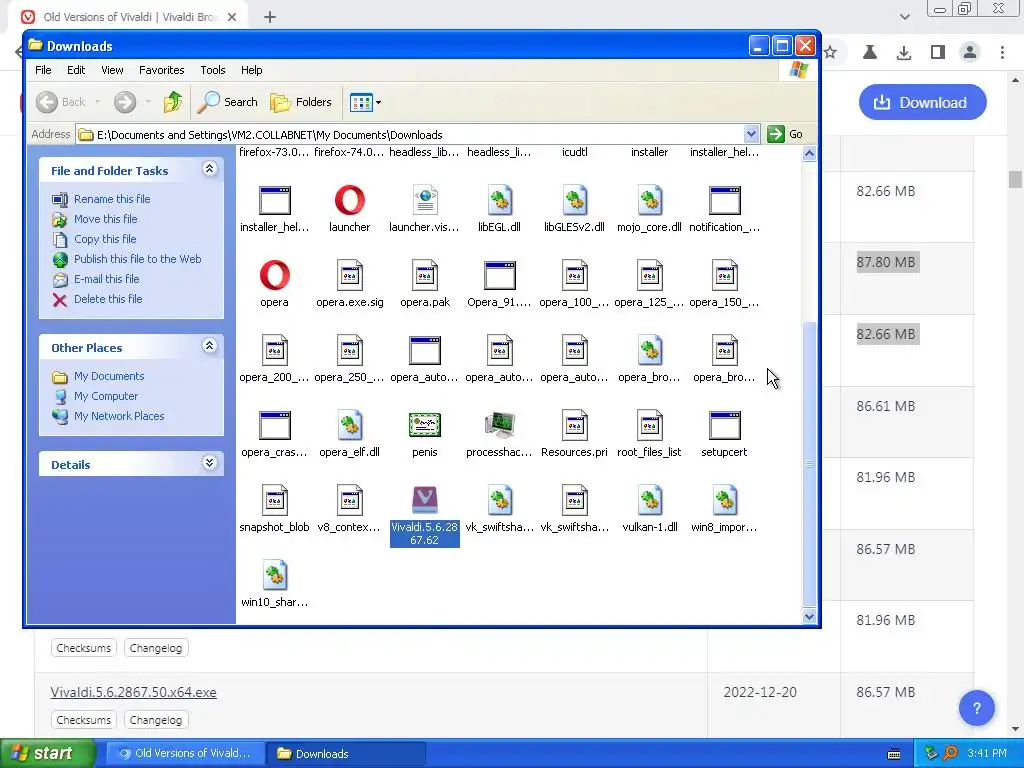Open the address bar dropdown
The image size is (1024, 768).
click(x=751, y=134)
